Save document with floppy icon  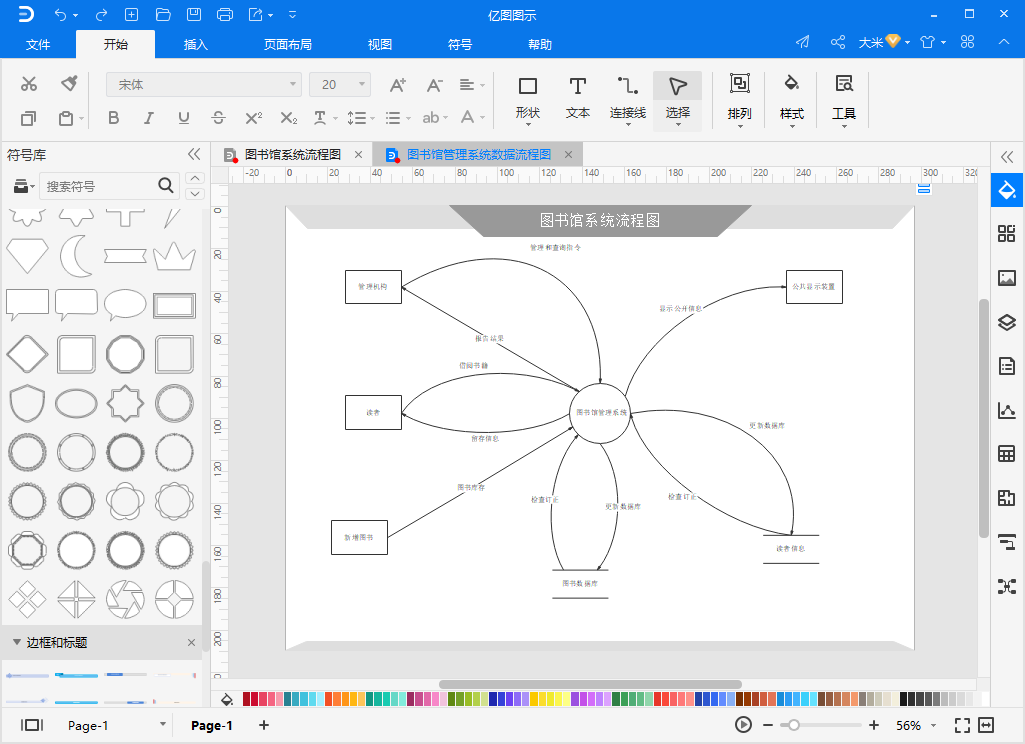click(x=194, y=14)
